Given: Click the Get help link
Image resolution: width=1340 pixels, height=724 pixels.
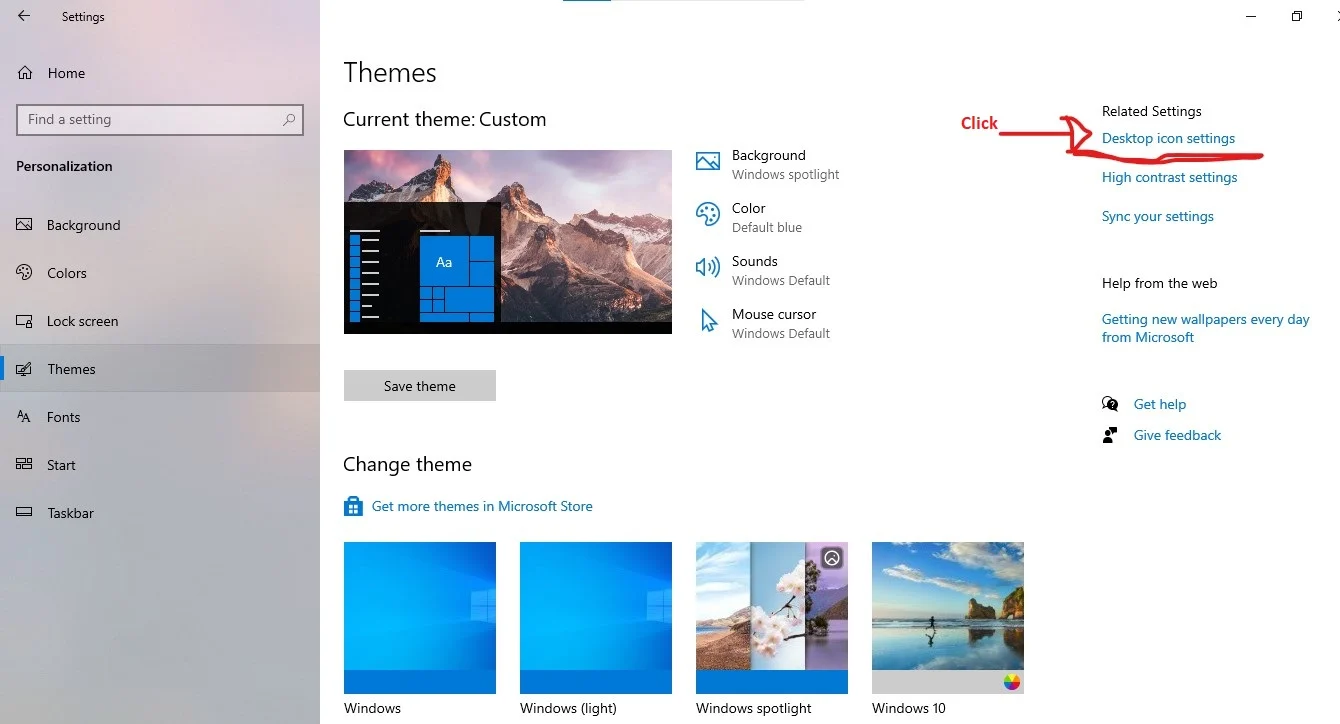Looking at the screenshot, I should 1159,404.
